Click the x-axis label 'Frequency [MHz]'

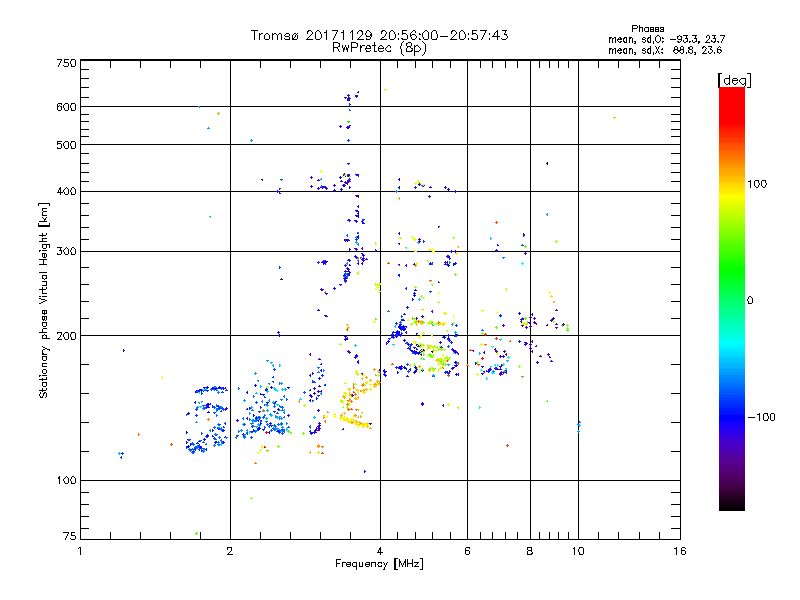coord(379,564)
